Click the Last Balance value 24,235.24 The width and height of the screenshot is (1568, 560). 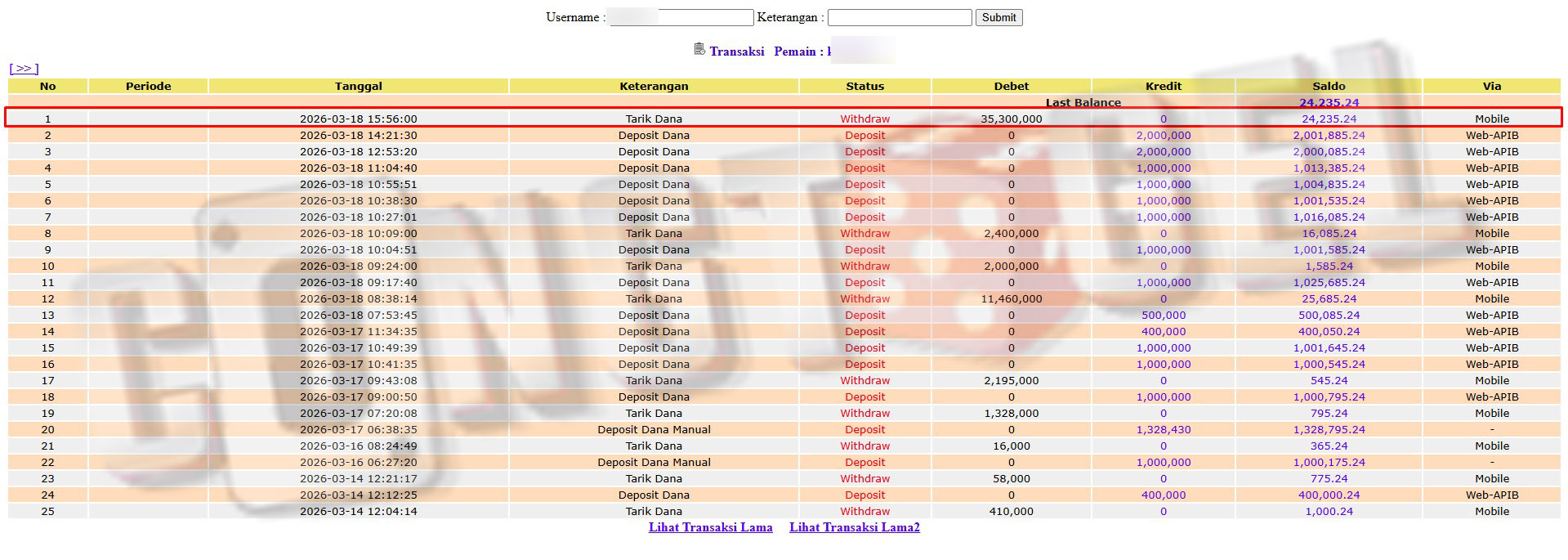[x=1329, y=102]
